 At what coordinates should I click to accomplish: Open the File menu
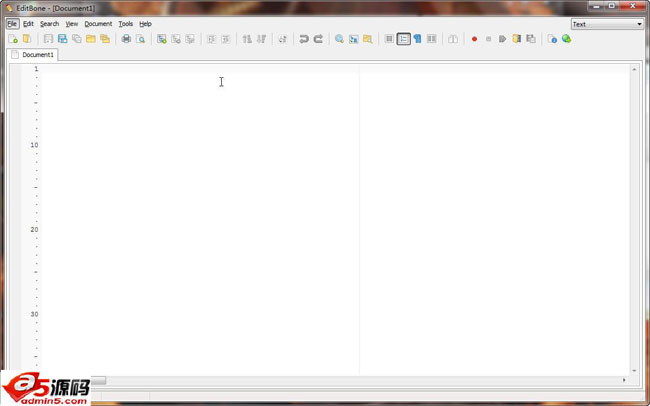coord(12,24)
